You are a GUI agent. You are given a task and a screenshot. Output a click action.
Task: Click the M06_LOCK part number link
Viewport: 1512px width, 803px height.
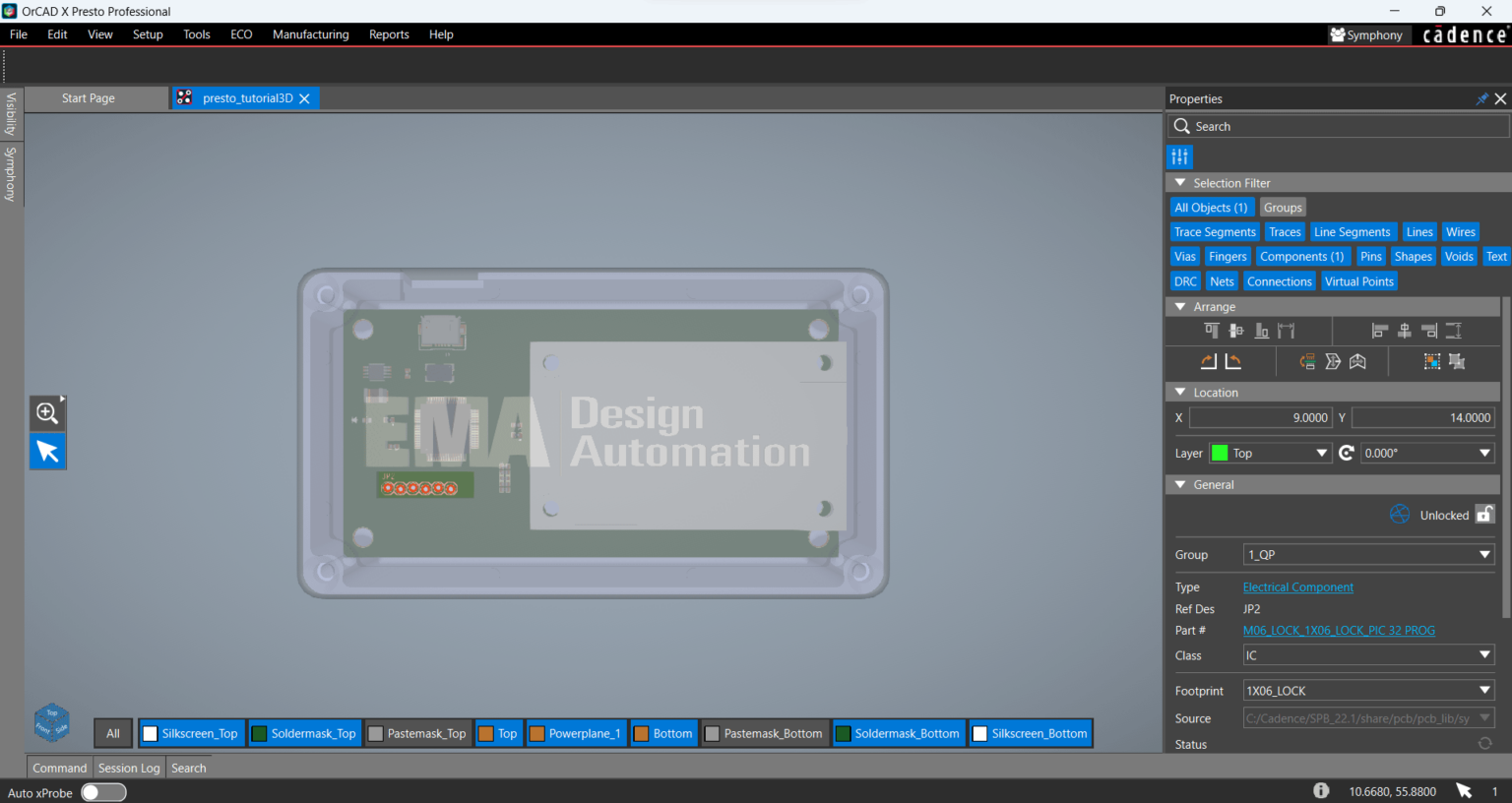(x=1339, y=630)
